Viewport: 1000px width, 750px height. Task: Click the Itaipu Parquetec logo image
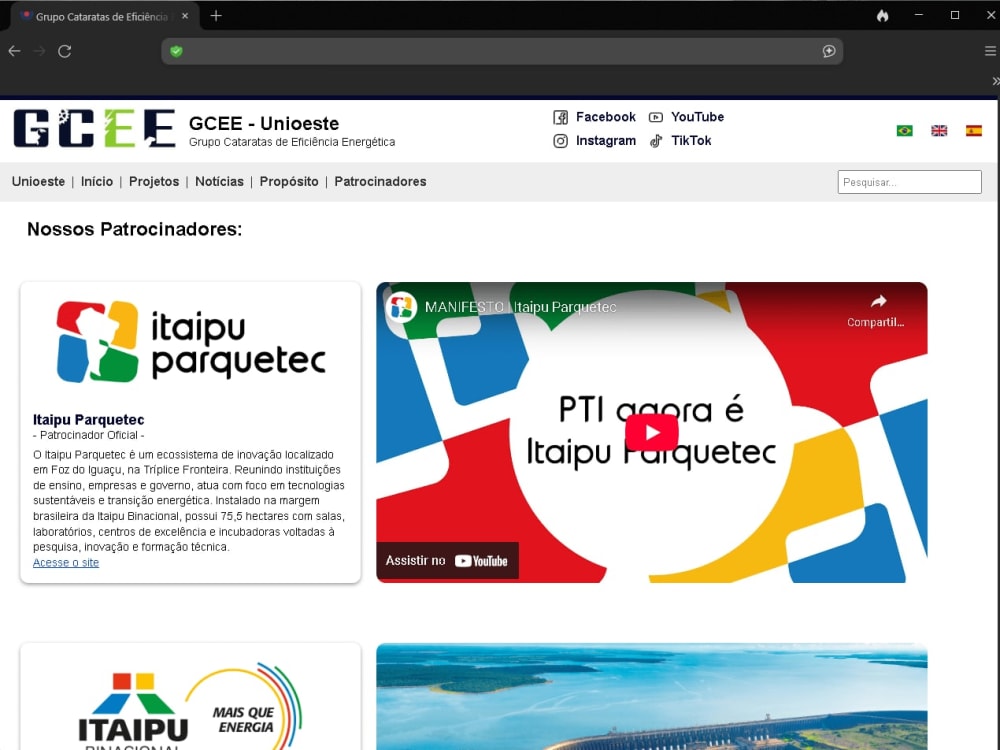pos(191,341)
